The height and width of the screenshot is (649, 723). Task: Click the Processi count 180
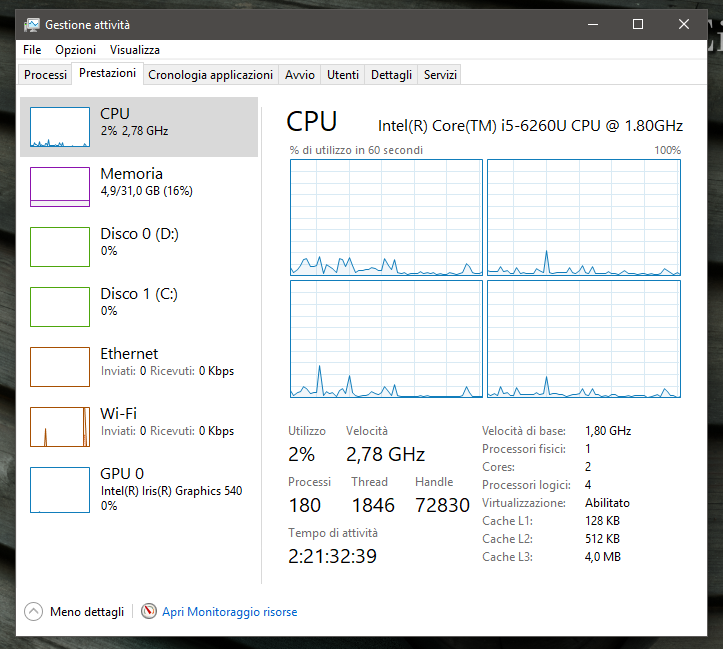pos(305,505)
